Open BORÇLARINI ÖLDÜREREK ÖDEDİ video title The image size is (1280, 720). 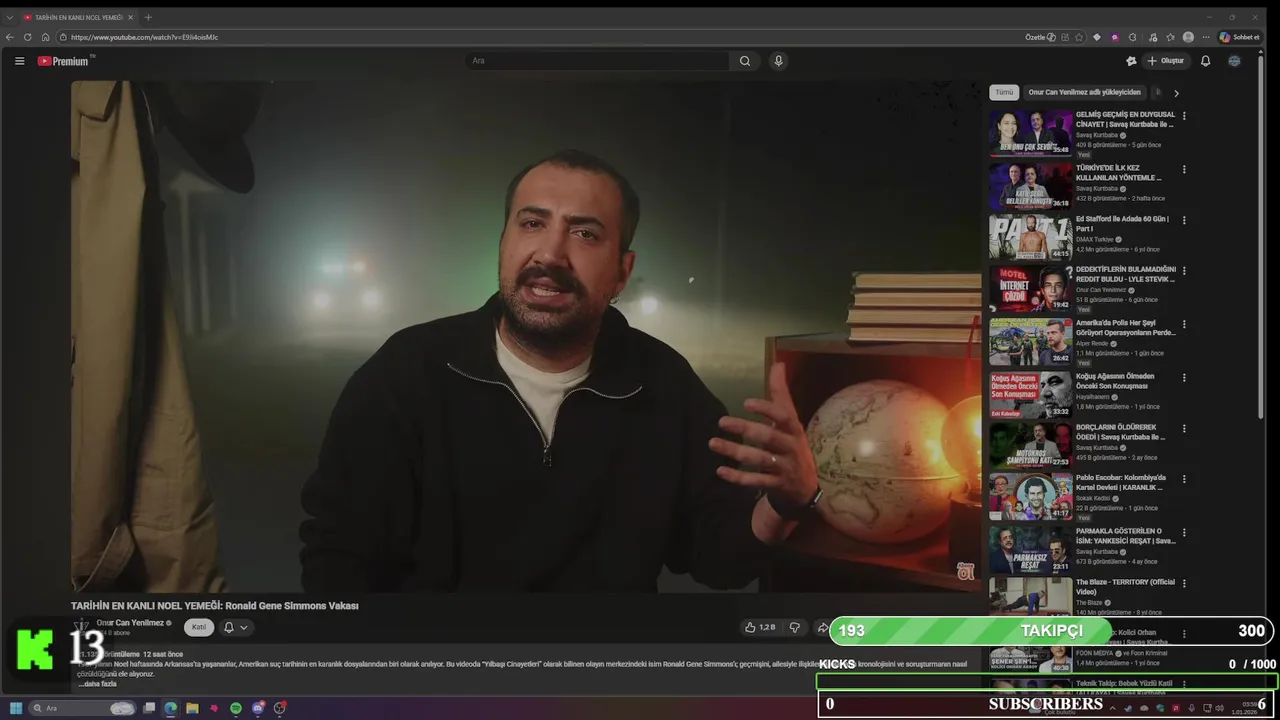[x=1120, y=432]
